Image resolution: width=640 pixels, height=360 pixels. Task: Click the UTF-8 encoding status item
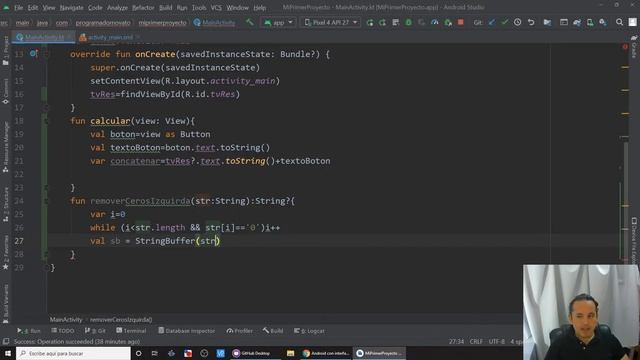tap(497, 341)
